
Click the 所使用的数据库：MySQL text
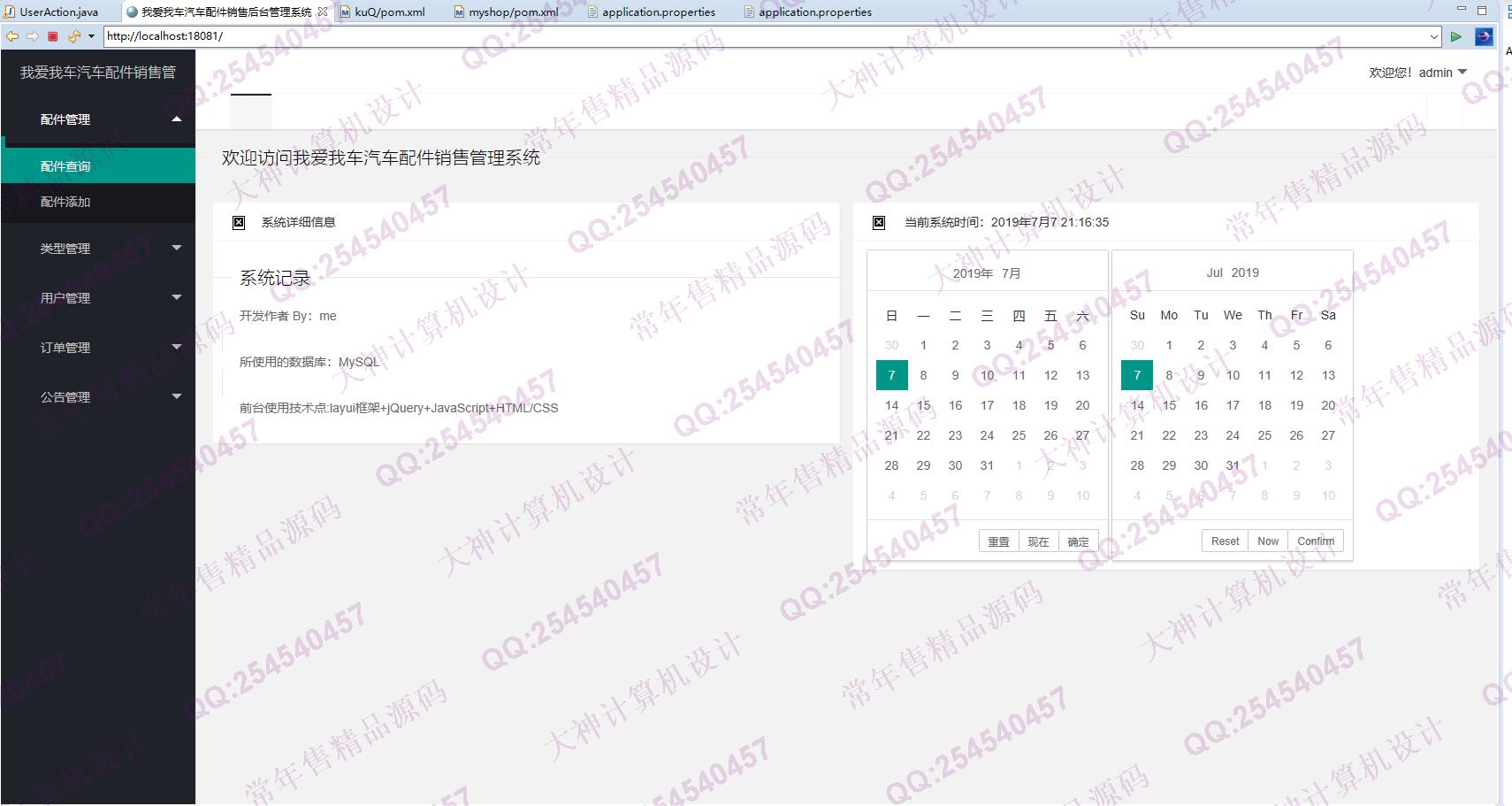click(309, 362)
